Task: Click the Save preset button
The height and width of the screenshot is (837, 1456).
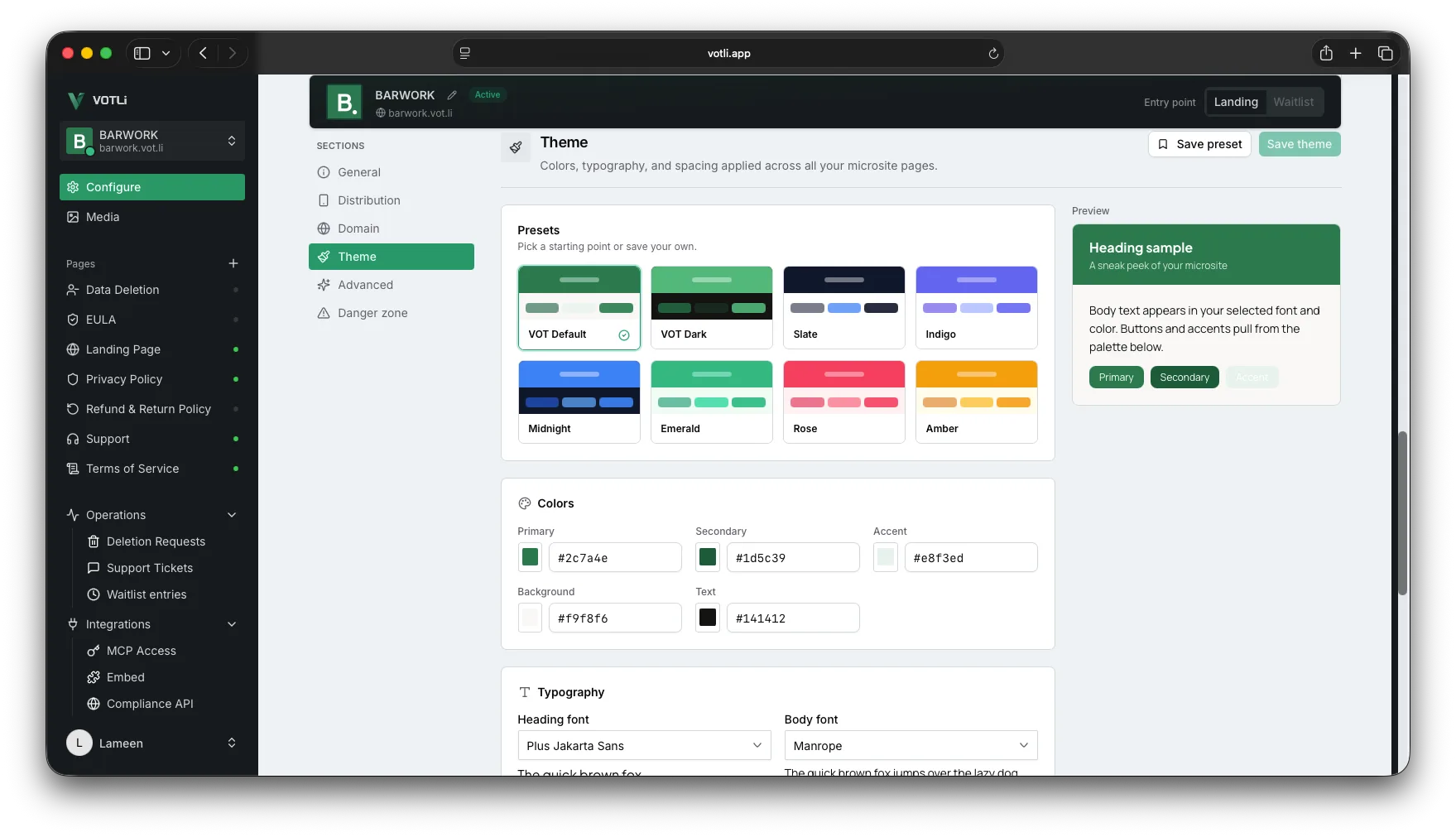Action: point(1199,144)
